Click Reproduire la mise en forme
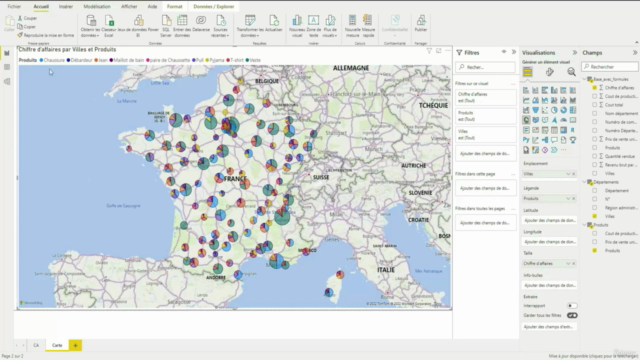This screenshot has width=640, height=360. (46, 35)
